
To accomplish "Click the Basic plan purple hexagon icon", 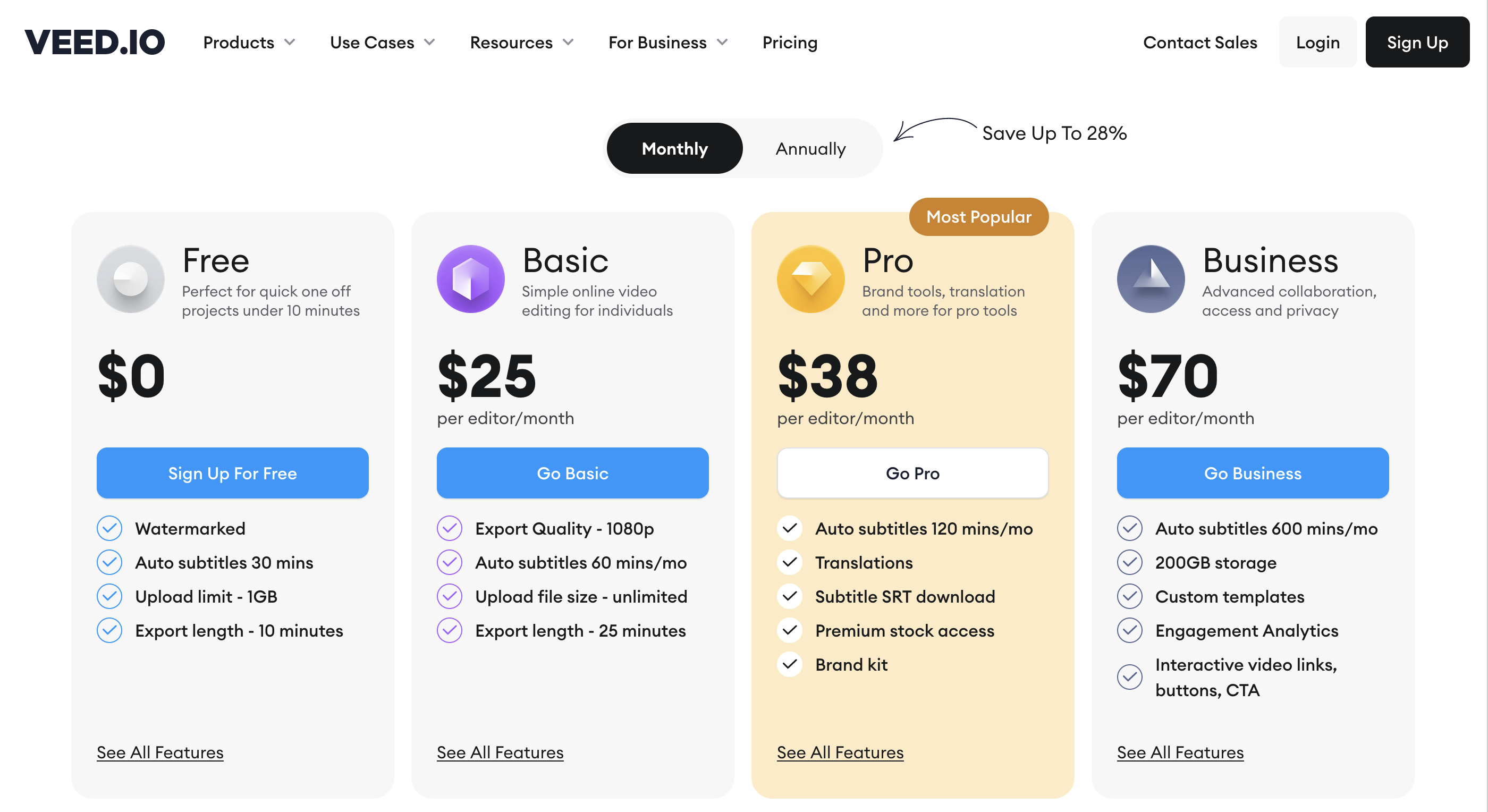I will click(x=471, y=279).
